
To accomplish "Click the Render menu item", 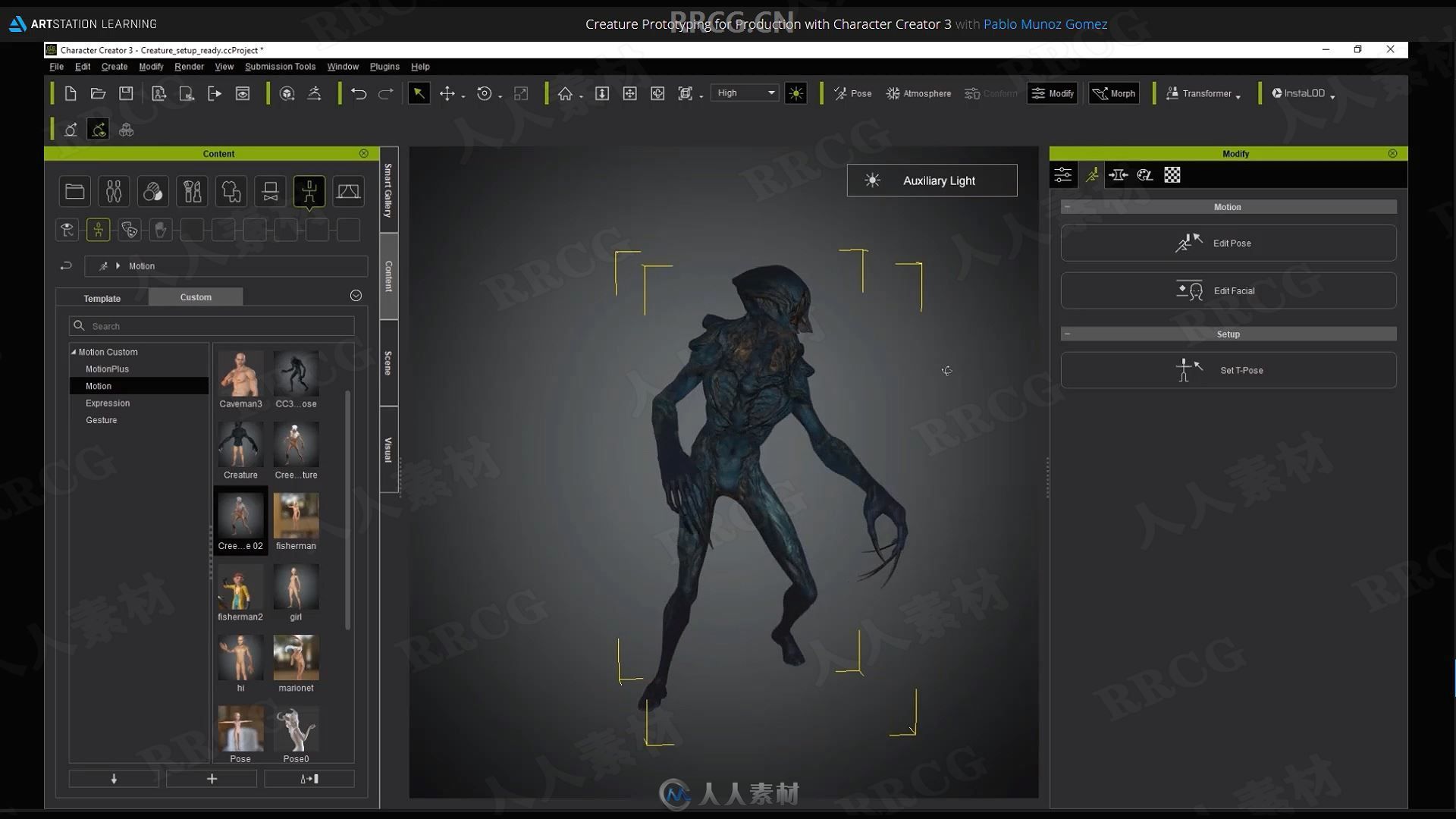I will 189,66.
